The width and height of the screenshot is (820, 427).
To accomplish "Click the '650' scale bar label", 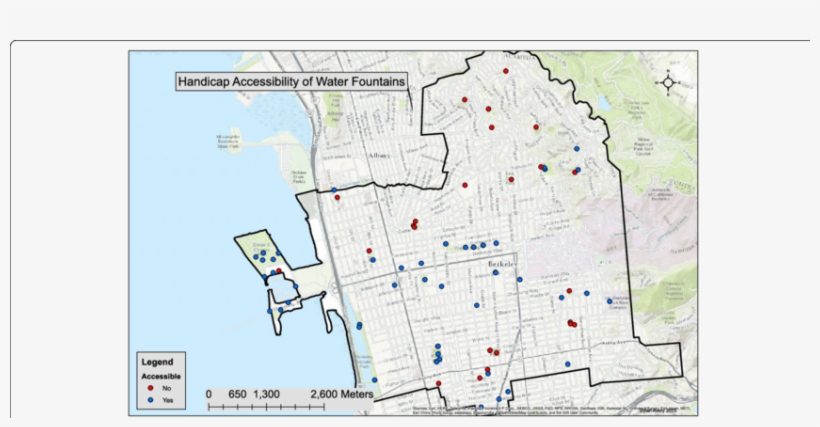I will (237, 394).
